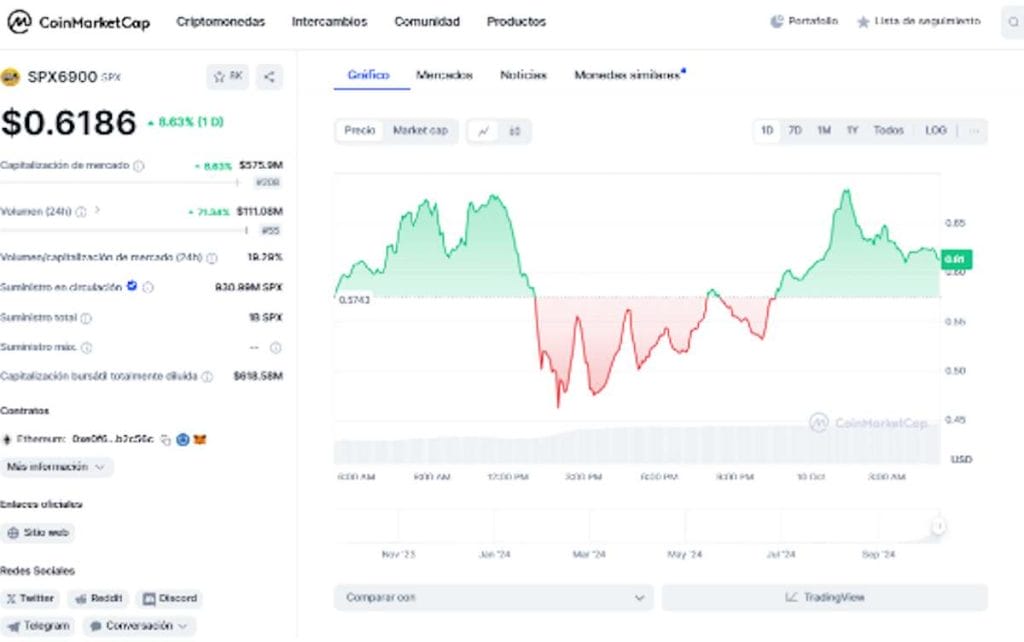
Task: Click the market cap rank progress bar
Action: point(120,183)
